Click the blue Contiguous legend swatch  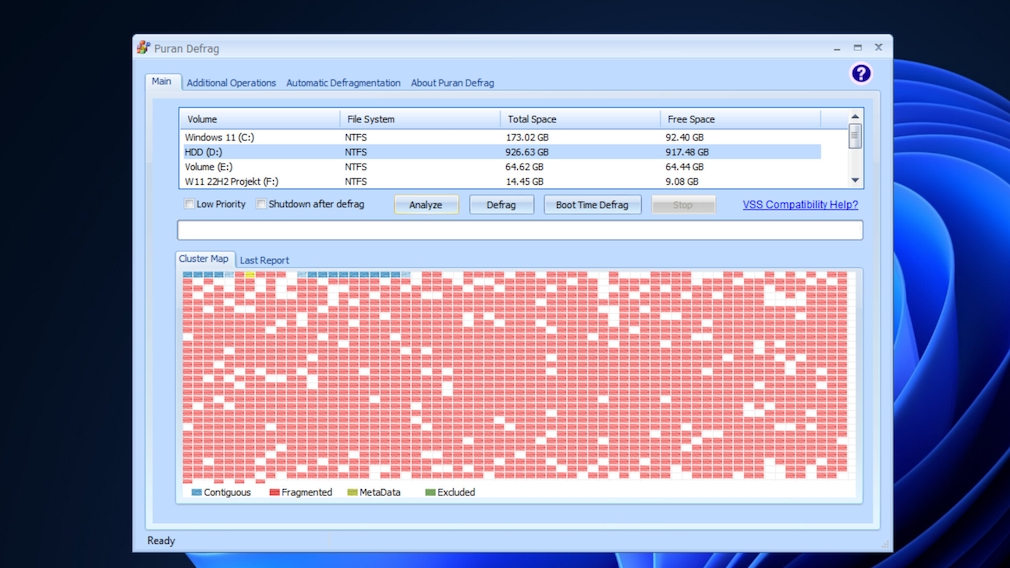click(x=197, y=493)
